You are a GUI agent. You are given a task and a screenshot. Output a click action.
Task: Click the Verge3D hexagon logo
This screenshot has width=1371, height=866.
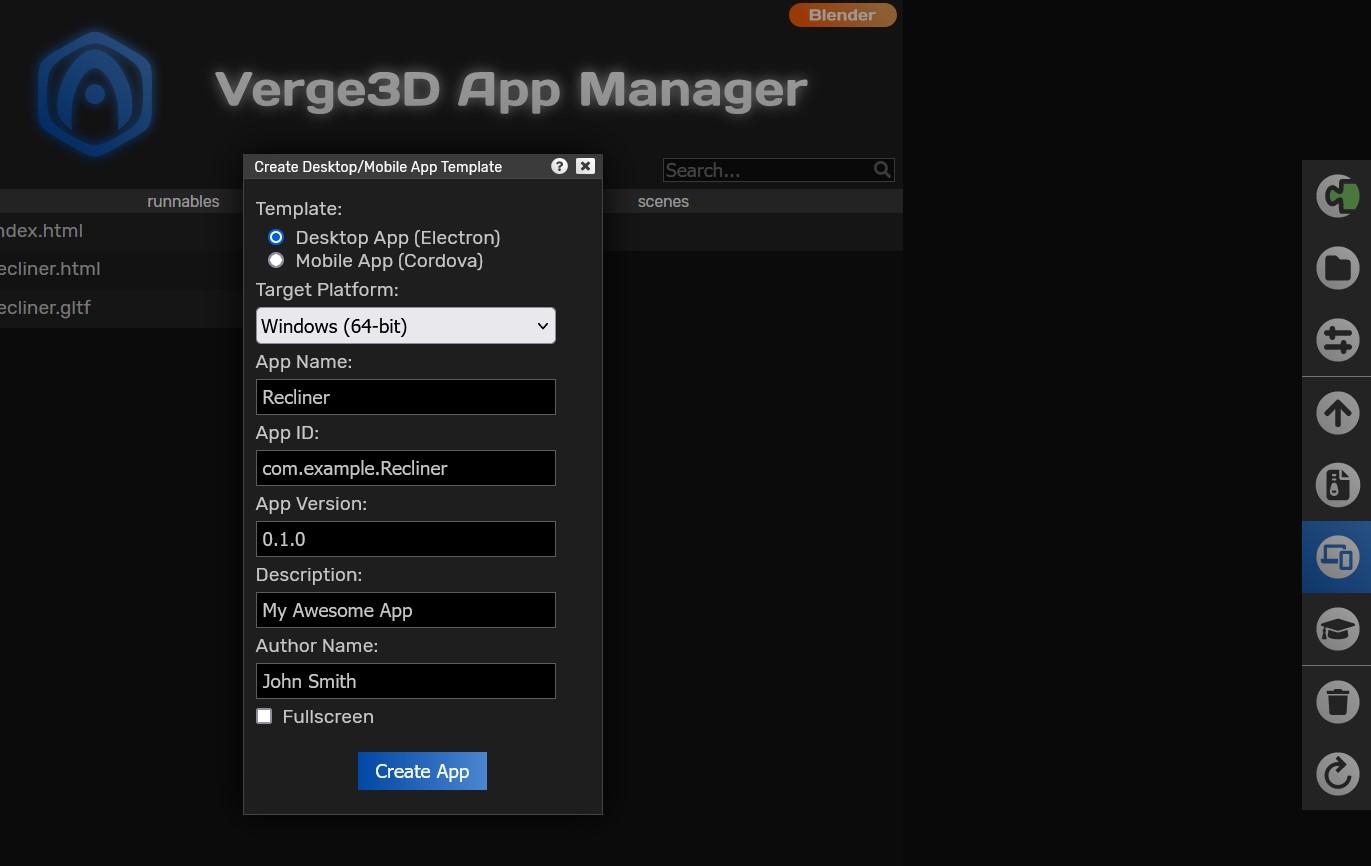[x=95, y=94]
